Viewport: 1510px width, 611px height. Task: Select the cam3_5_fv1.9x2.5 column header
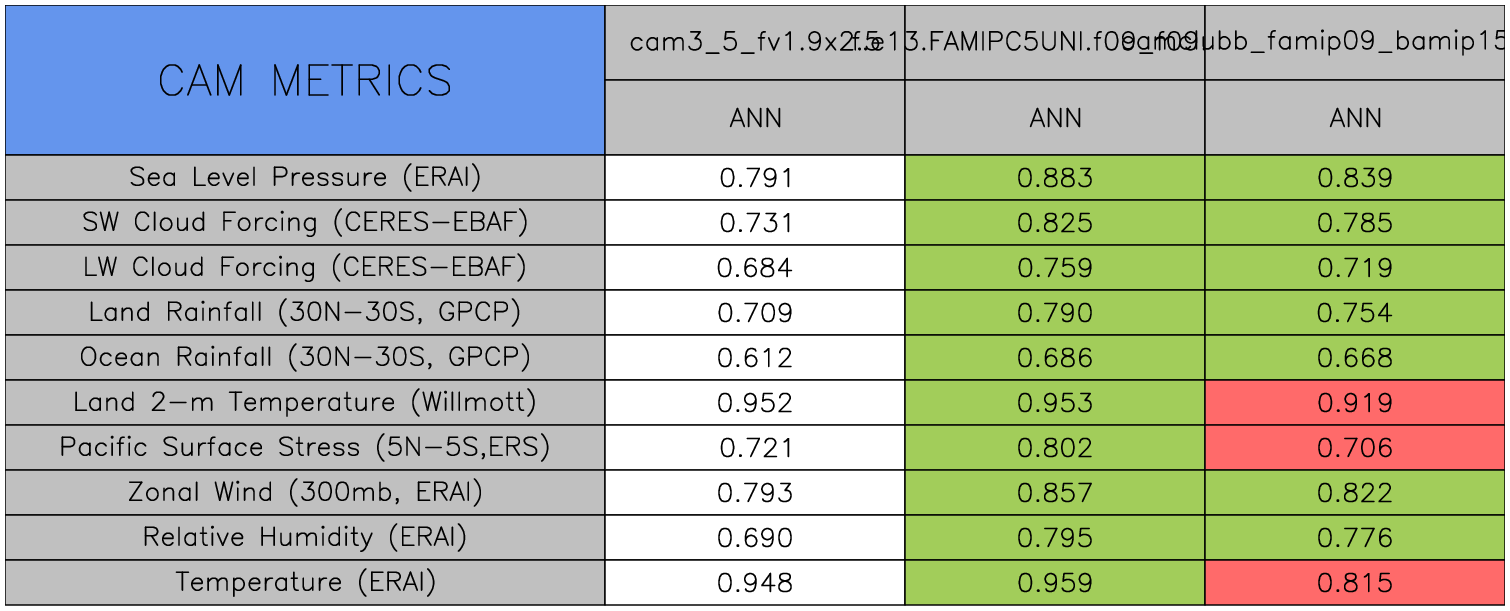click(x=755, y=43)
